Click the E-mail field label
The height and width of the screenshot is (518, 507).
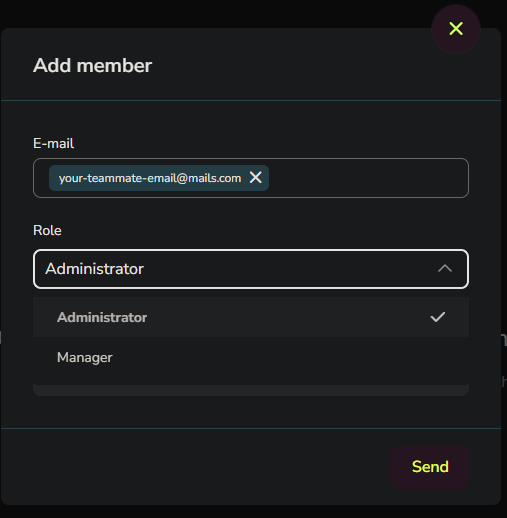(x=53, y=144)
